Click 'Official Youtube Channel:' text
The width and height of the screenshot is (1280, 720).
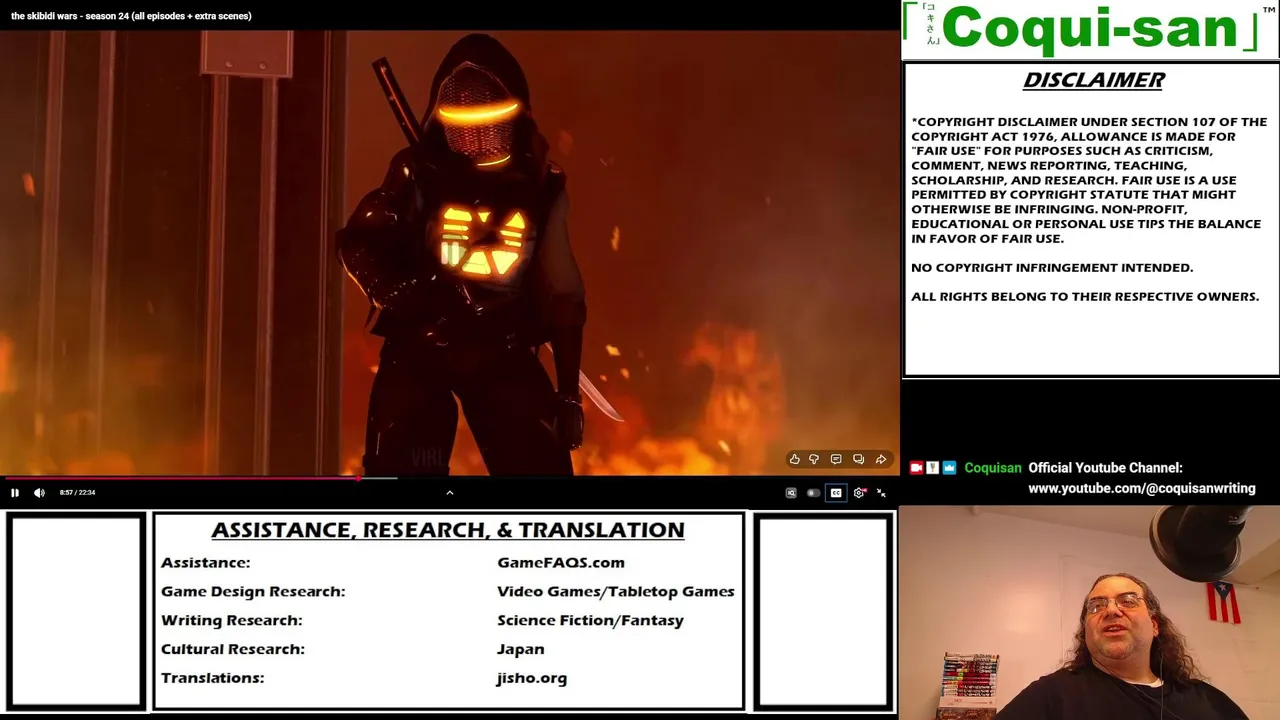click(x=1105, y=468)
